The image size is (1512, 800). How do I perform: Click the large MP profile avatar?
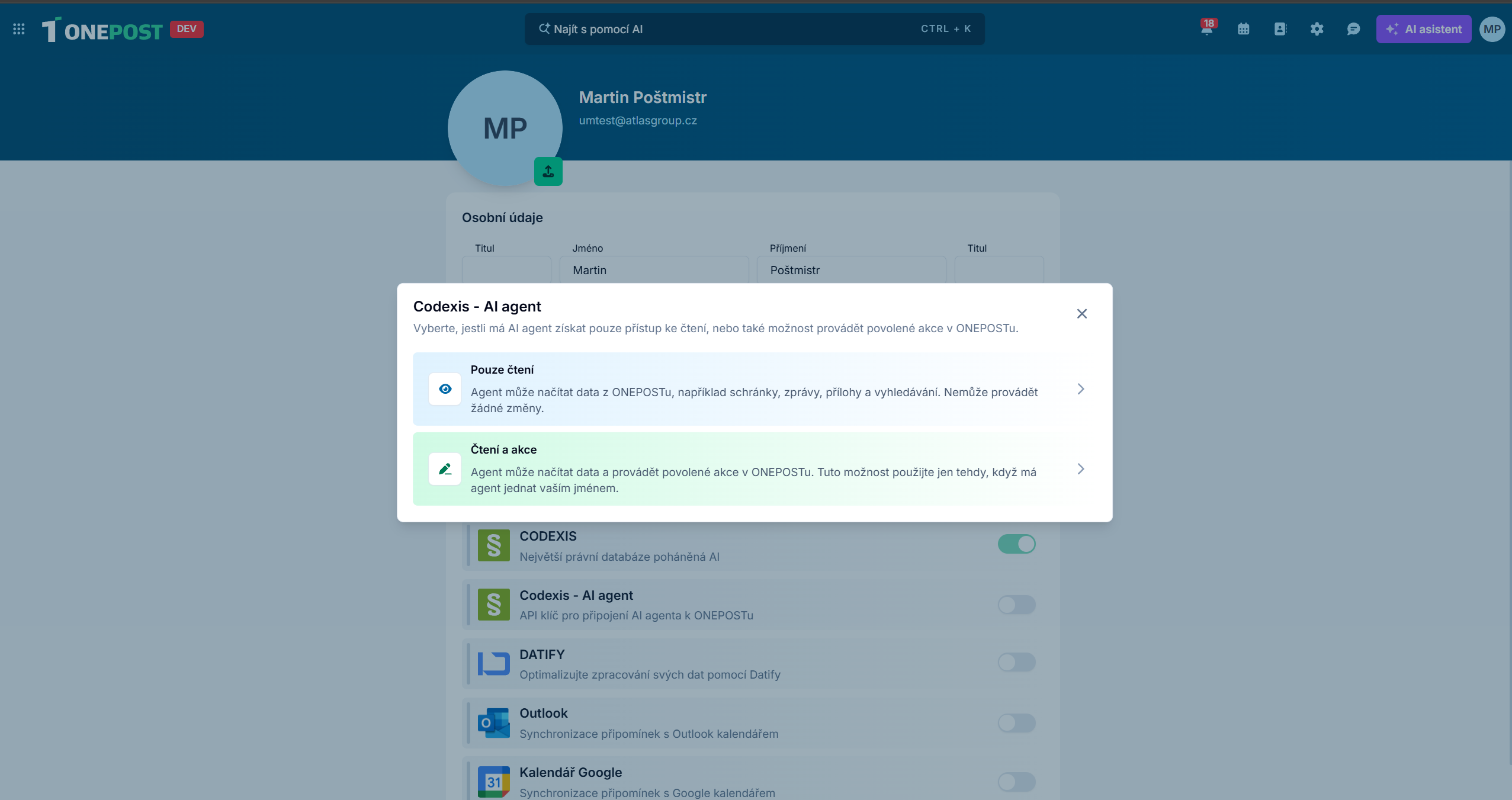[505, 128]
